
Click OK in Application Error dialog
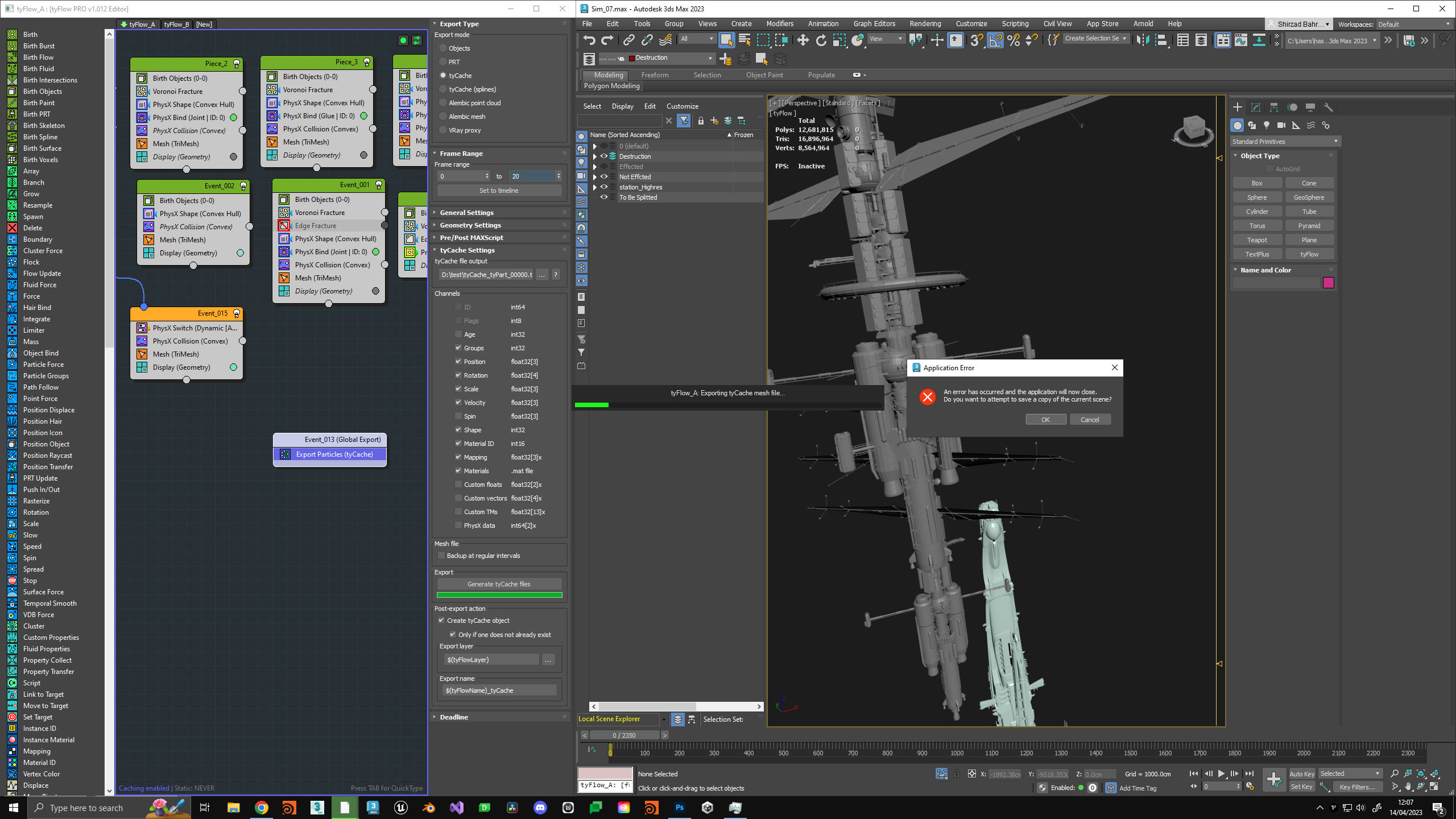click(x=1045, y=420)
